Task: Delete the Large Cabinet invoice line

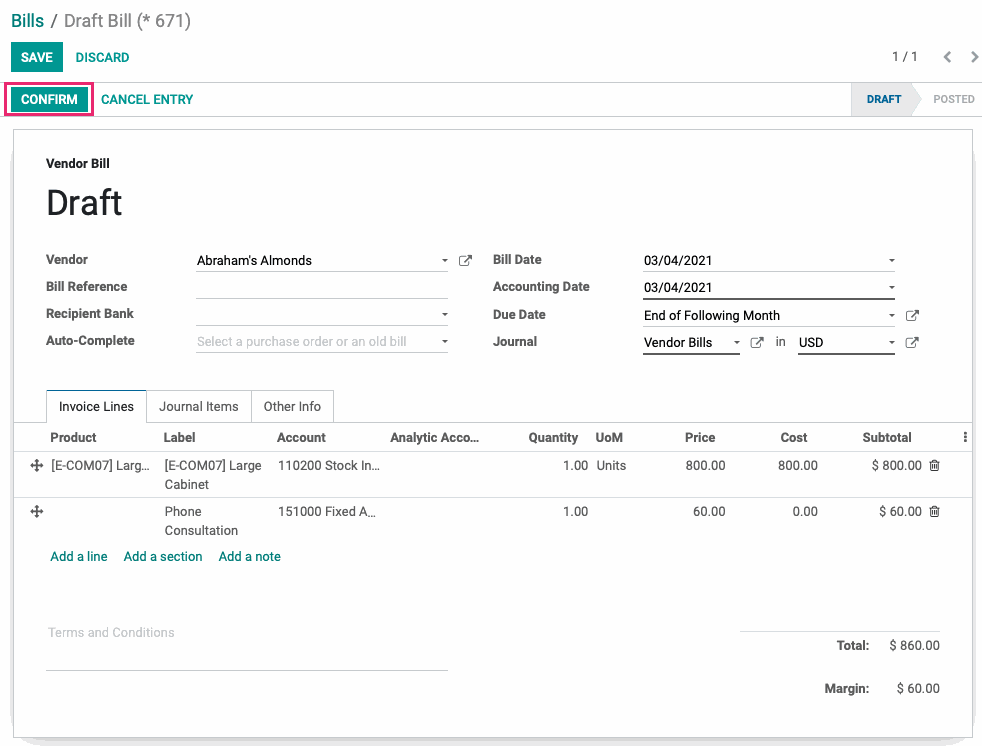Action: pyautogui.click(x=934, y=465)
